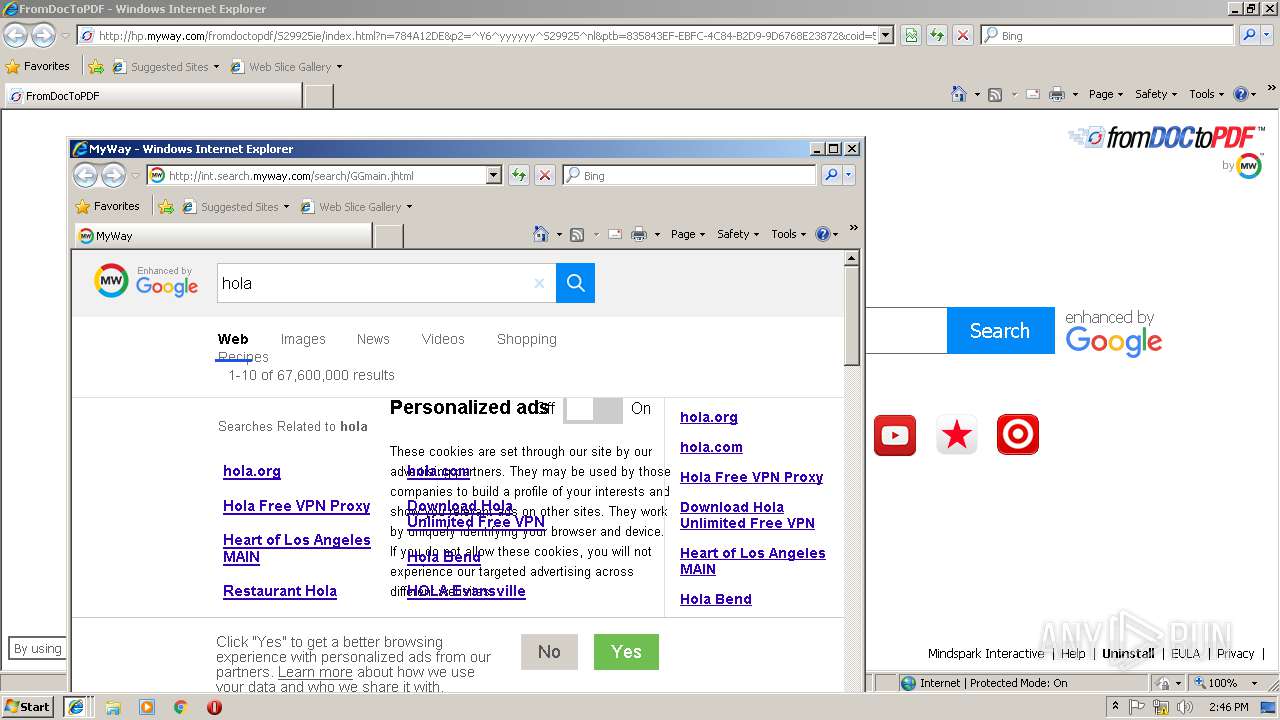Open hola.com link in right column
Screen dimensions: 1280x720
pyautogui.click(x=711, y=447)
